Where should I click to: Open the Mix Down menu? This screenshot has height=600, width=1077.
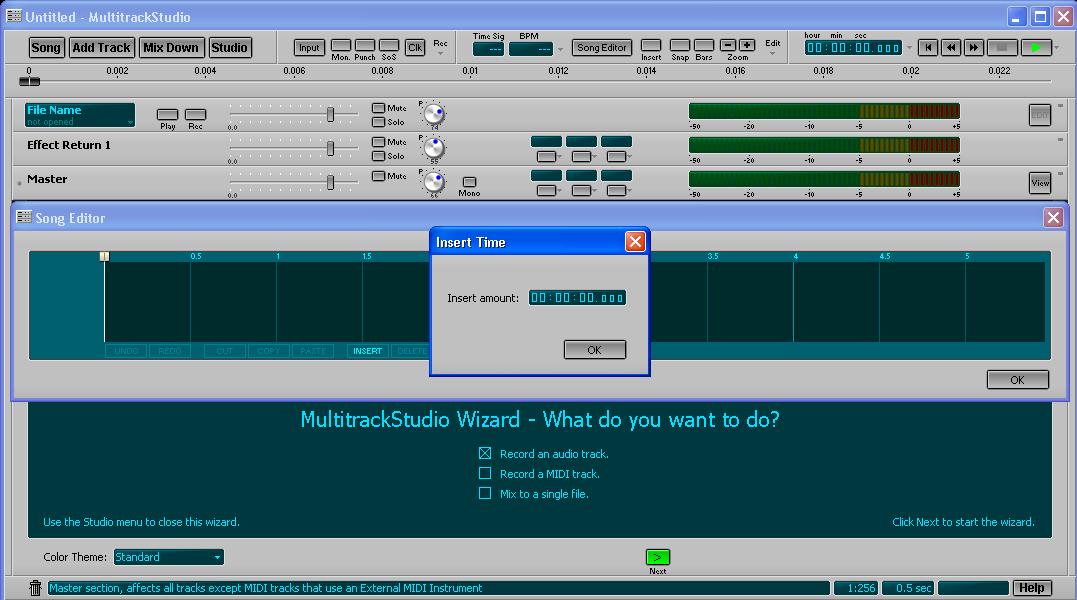[x=171, y=47]
